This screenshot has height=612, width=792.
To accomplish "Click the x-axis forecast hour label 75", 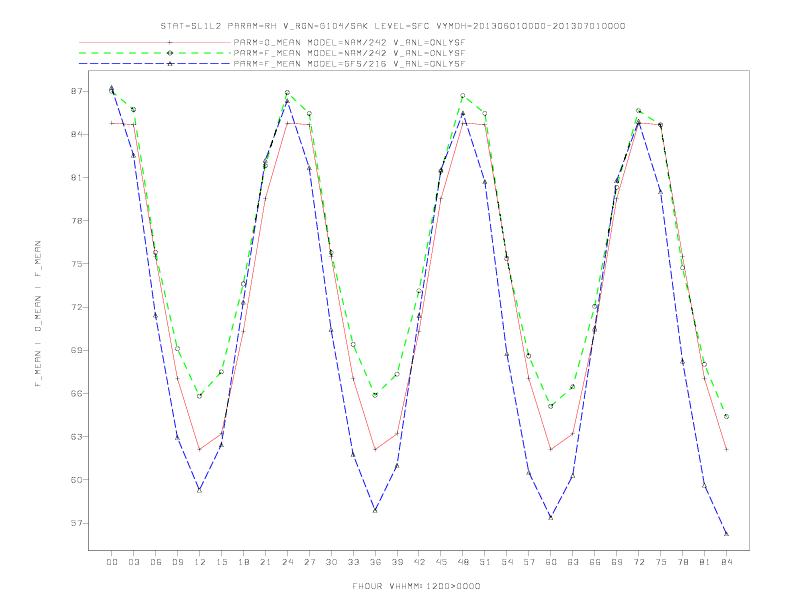I will tap(661, 562).
